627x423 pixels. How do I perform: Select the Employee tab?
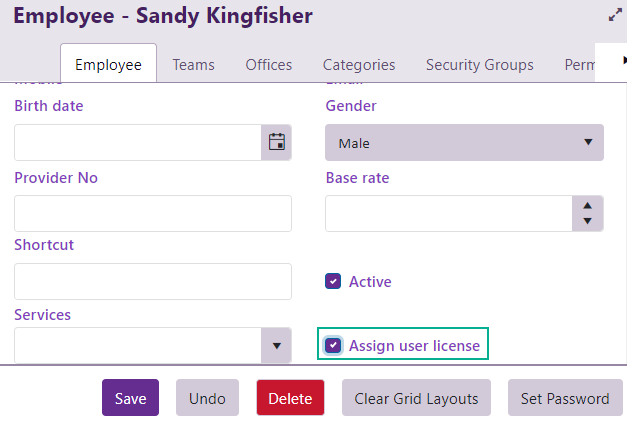tap(108, 65)
